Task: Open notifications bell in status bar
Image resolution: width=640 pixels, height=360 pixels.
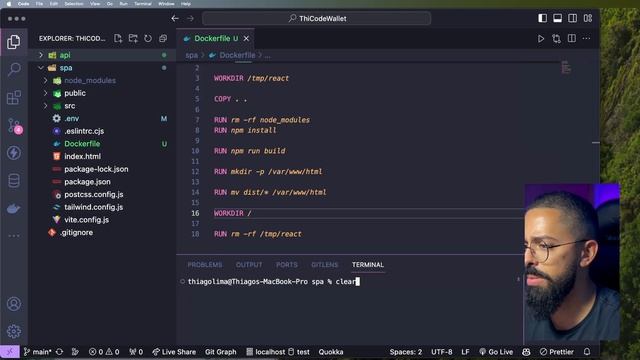Action: point(587,351)
